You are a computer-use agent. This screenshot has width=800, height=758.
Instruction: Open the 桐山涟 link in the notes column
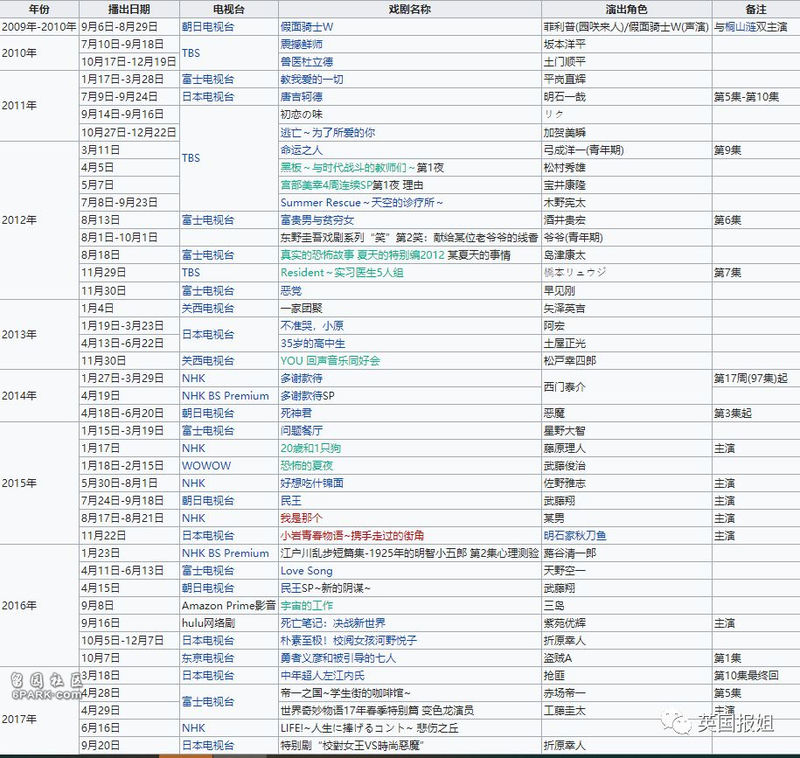click(x=741, y=27)
